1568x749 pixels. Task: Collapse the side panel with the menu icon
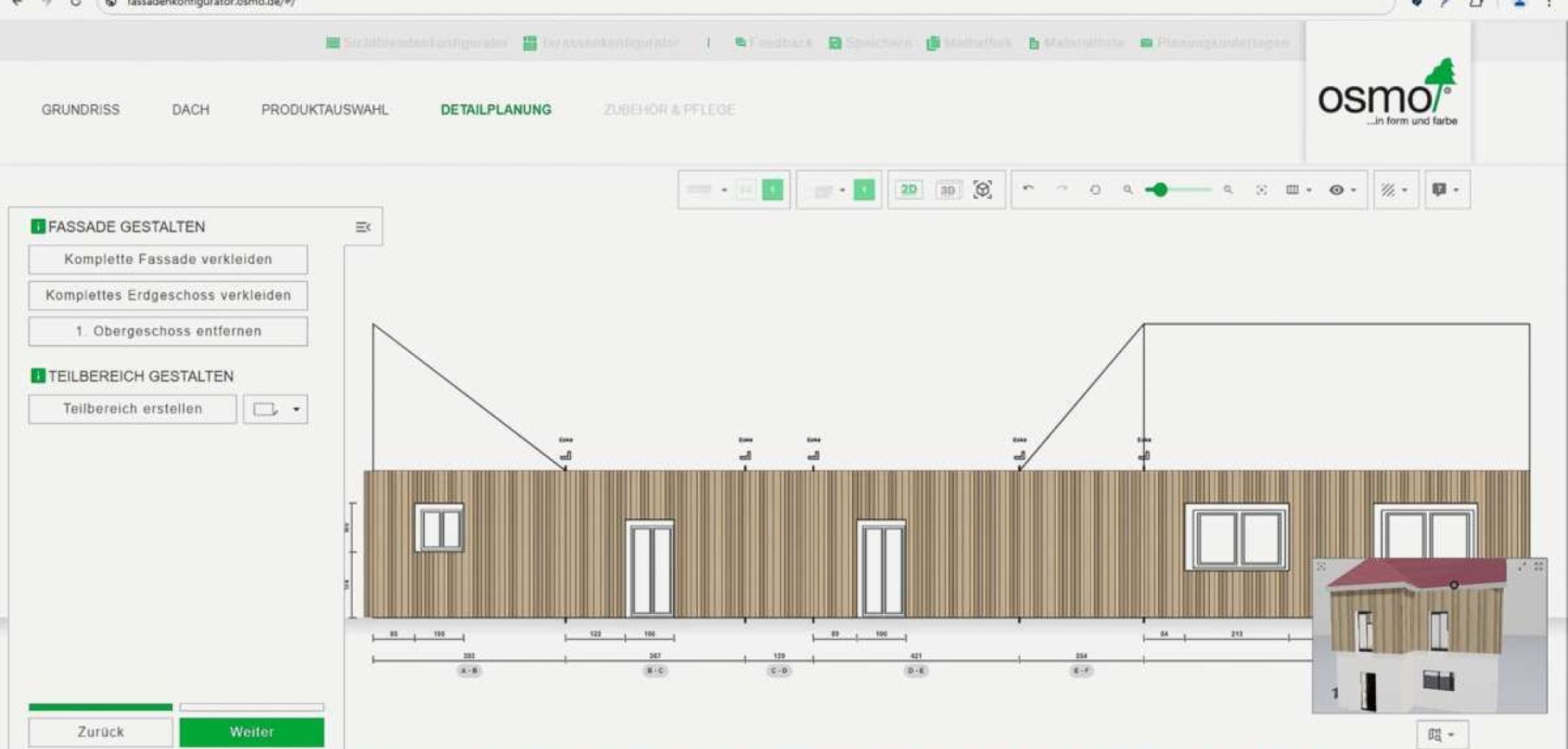363,227
